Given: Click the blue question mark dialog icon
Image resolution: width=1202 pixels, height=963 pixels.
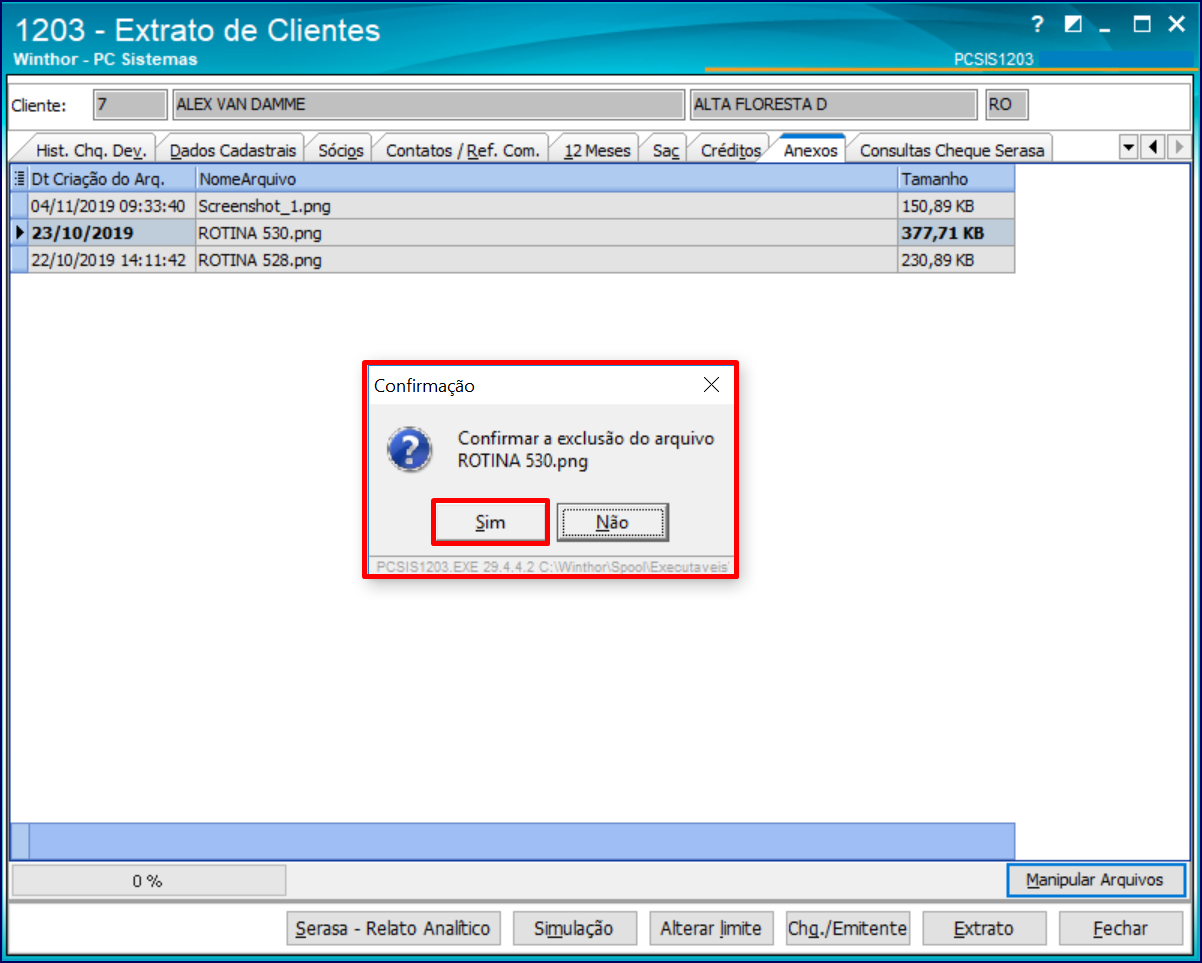Looking at the screenshot, I should pos(410,450).
